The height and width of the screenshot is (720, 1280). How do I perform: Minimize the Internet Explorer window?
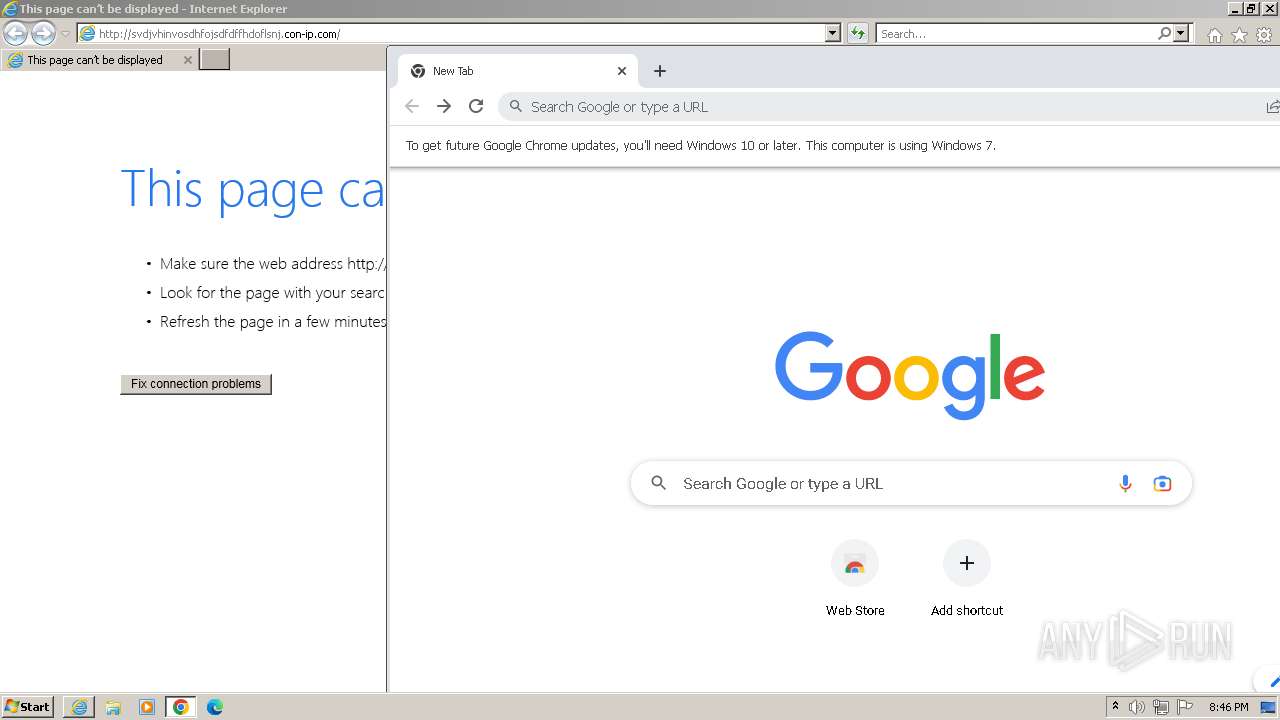(1235, 8)
